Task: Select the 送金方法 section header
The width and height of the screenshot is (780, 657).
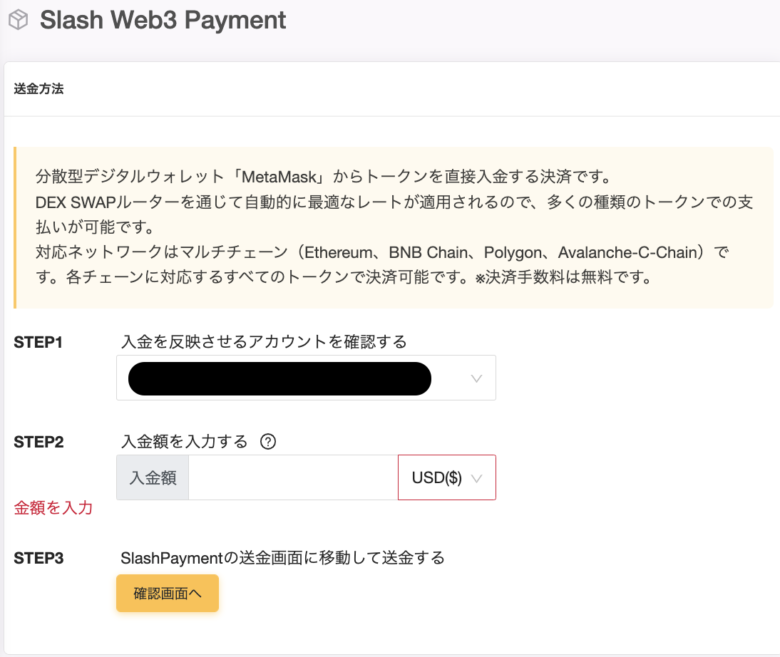Action: point(39,89)
